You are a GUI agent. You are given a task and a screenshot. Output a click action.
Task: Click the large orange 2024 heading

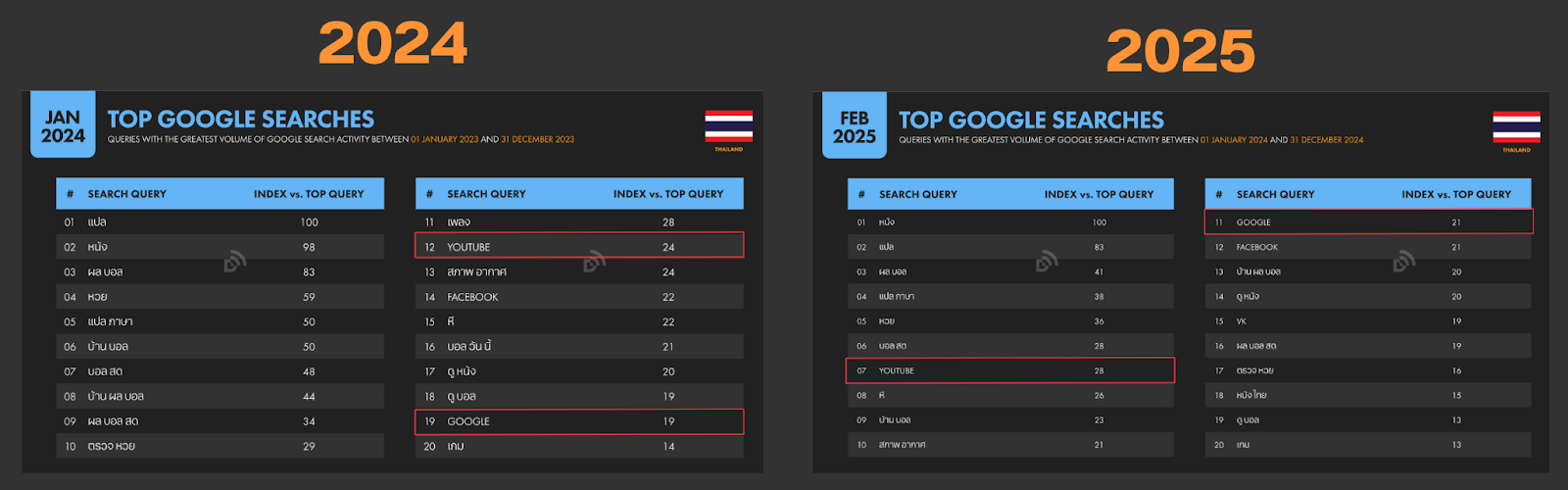[x=393, y=44]
